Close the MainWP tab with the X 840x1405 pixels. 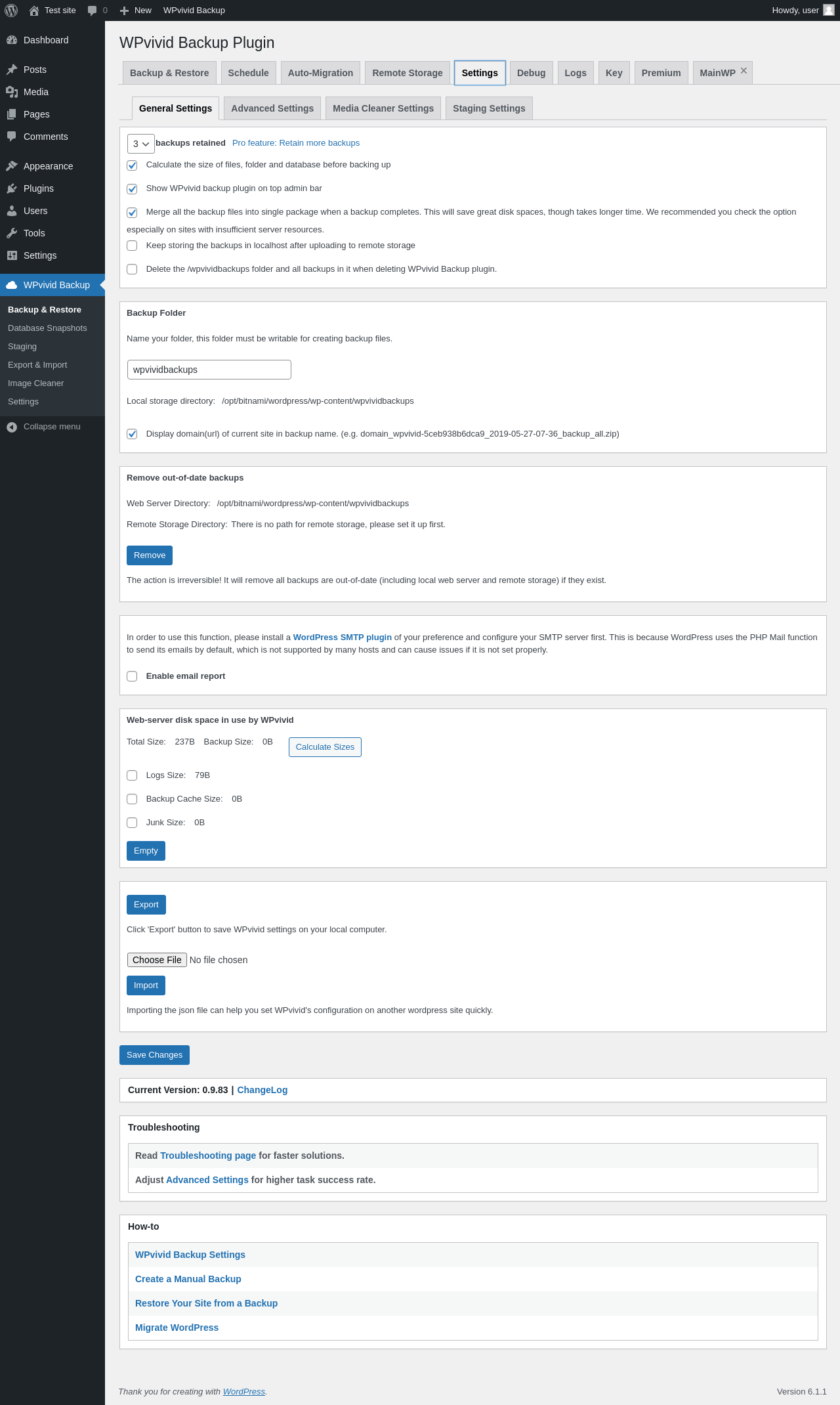744,70
